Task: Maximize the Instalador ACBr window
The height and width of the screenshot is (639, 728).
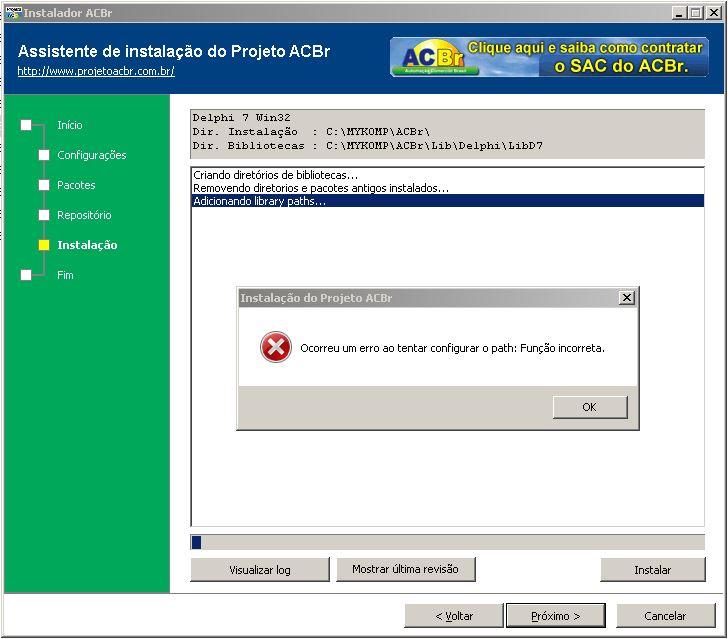Action: tap(696, 13)
